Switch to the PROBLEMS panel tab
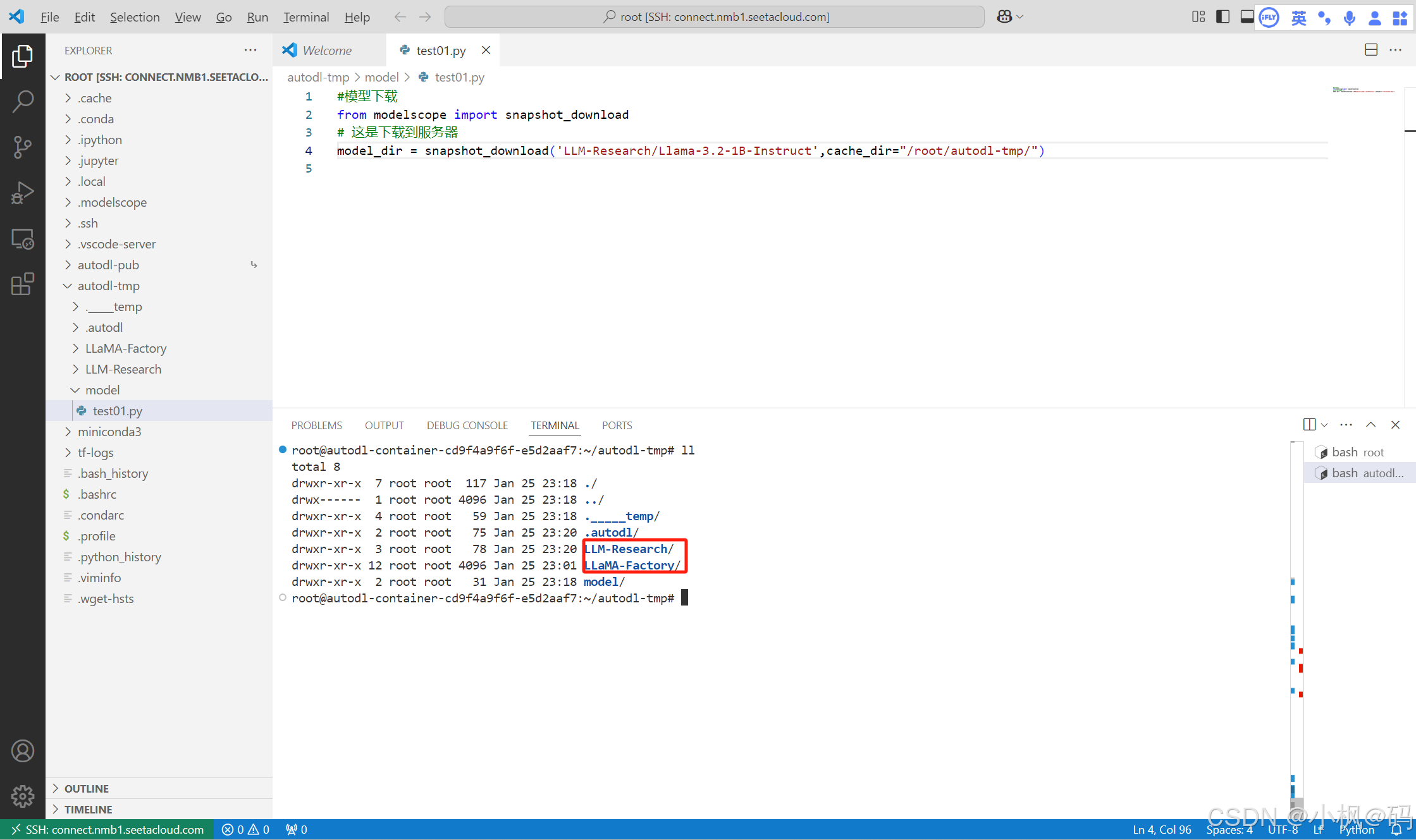 316,425
